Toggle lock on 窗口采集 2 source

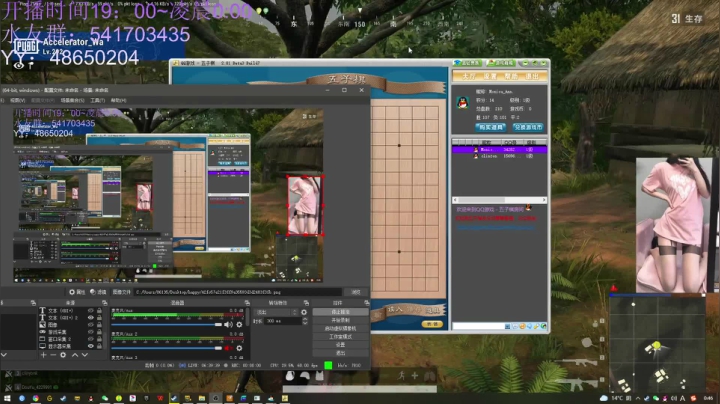[x=99, y=339]
